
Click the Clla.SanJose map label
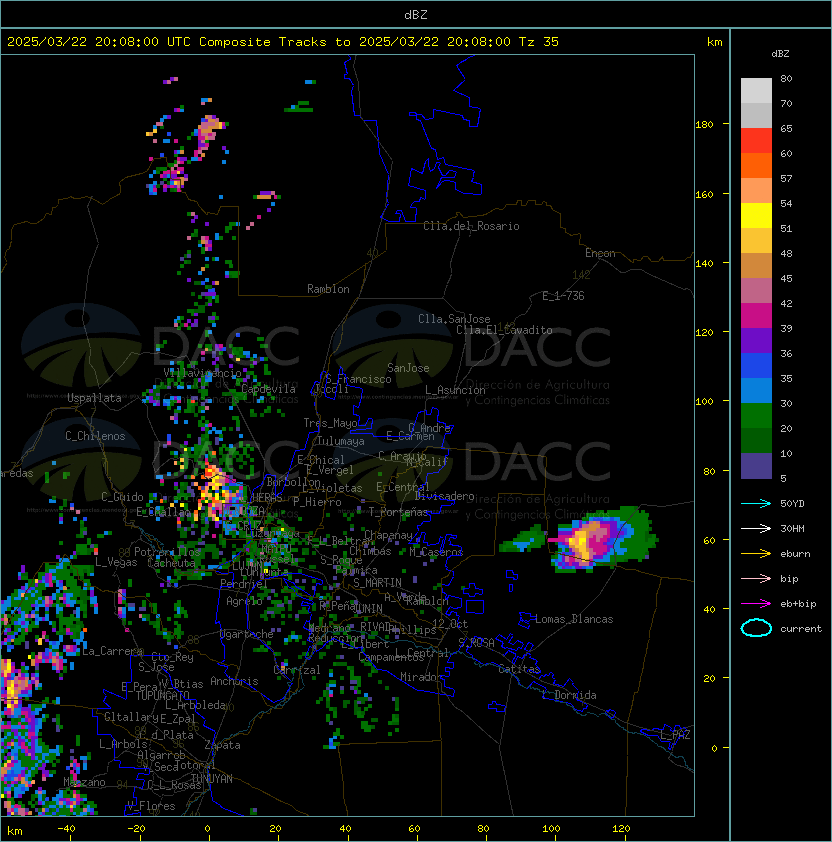pyautogui.click(x=454, y=319)
